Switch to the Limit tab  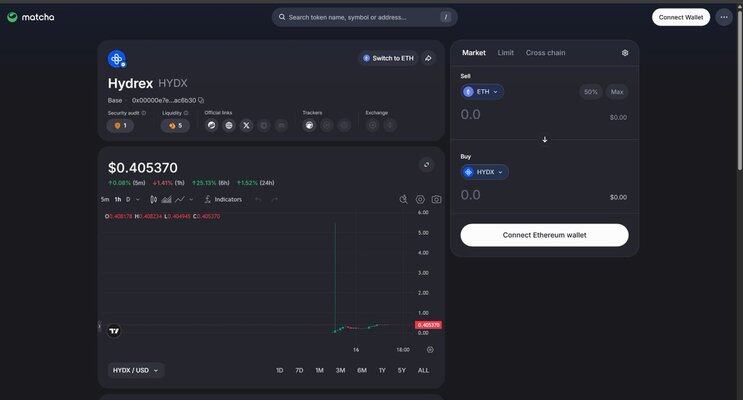coord(506,53)
